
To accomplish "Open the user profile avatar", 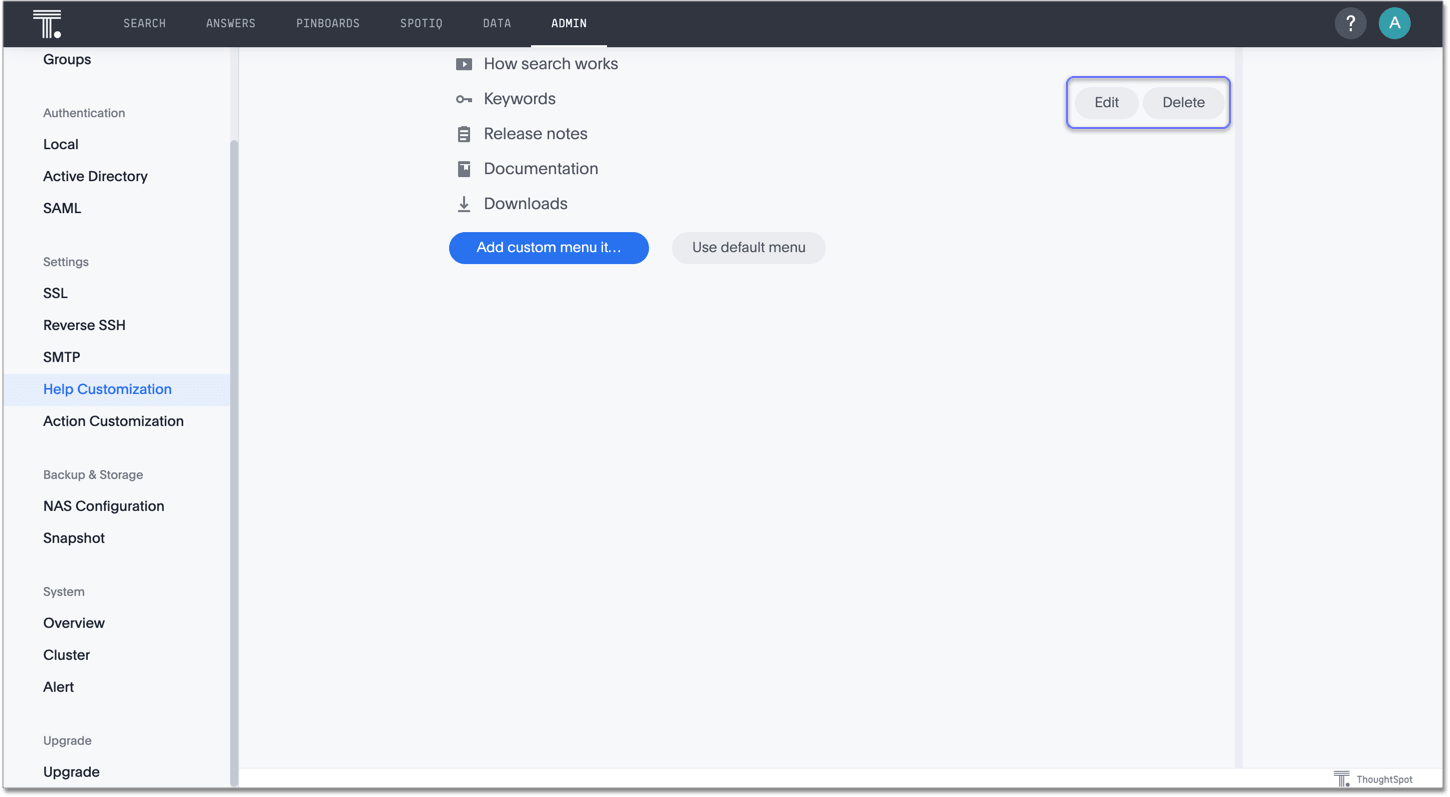I will pos(1394,23).
